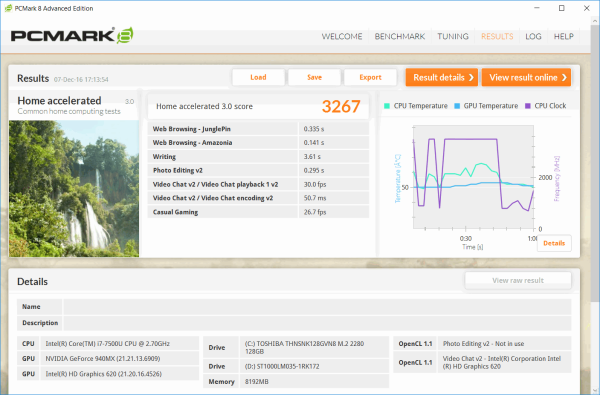Viewport: 600px width, 395px height.
Task: Click View raw result button
Action: (518, 281)
